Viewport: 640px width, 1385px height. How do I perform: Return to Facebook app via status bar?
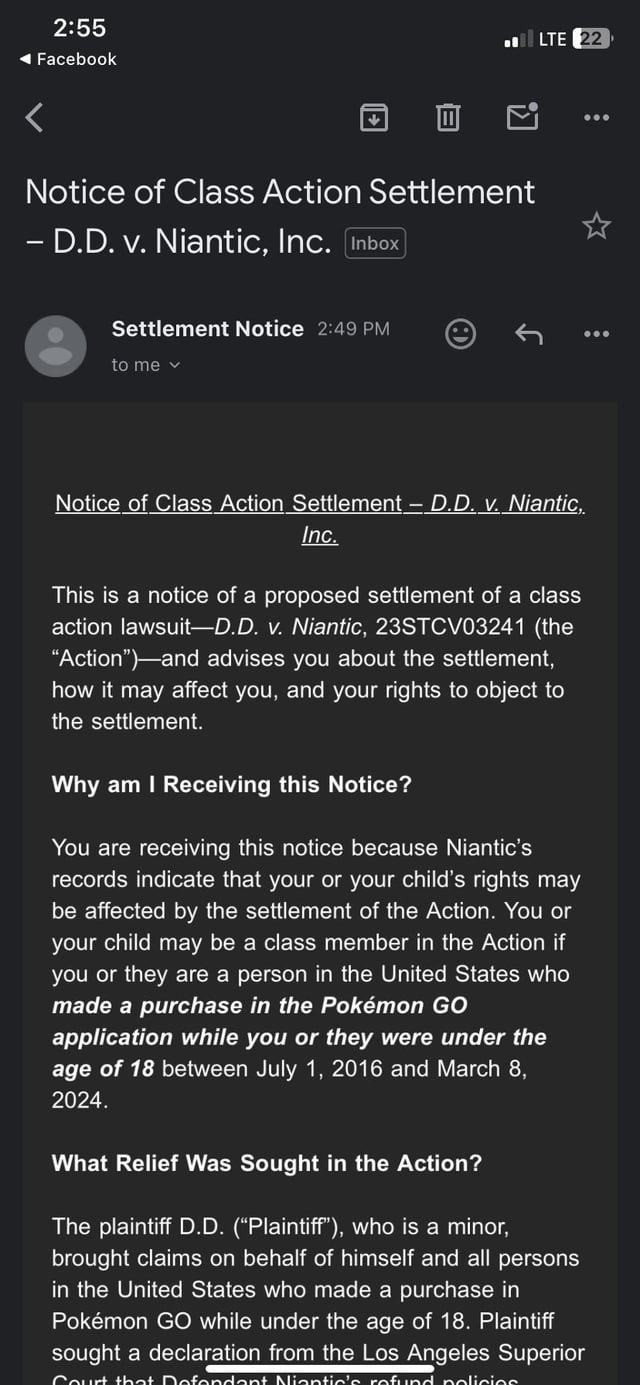68,60
